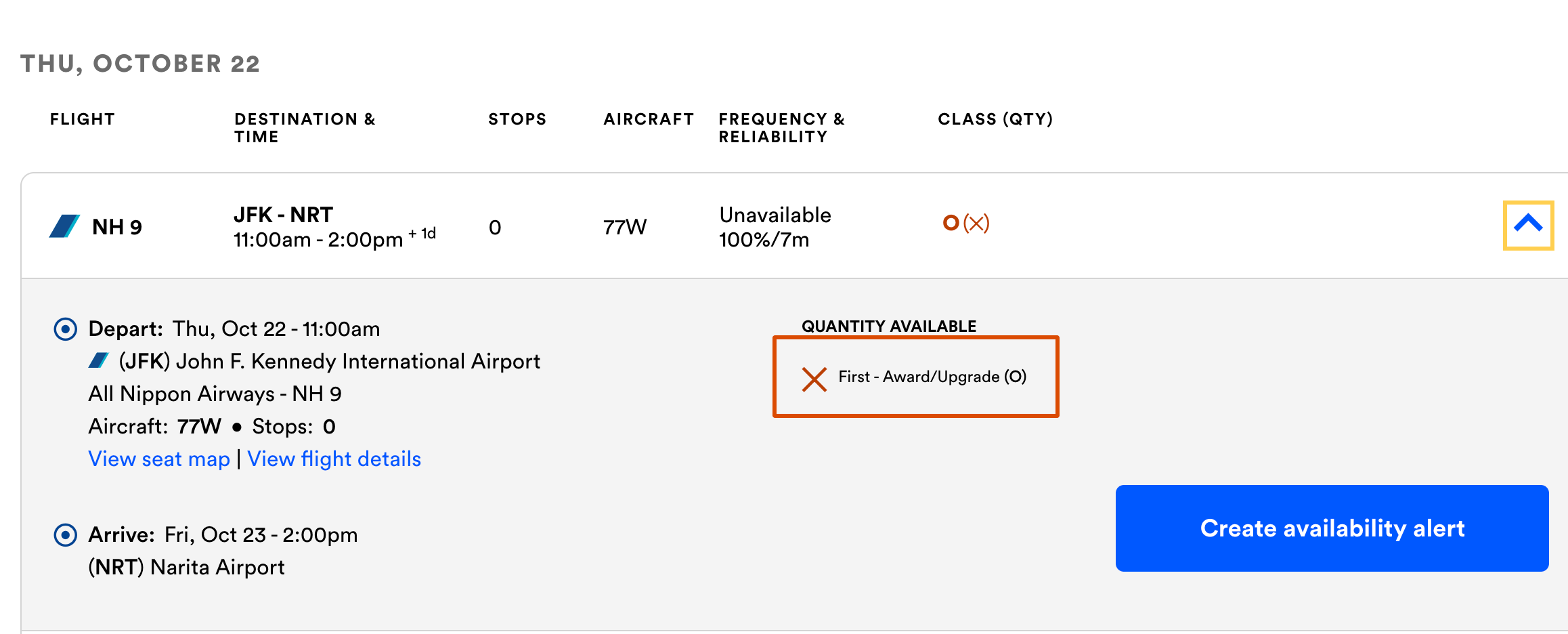Screen dimensions: 1568x634
Task: Click the Frequency & Reliability column header
Action: pyautogui.click(x=781, y=127)
